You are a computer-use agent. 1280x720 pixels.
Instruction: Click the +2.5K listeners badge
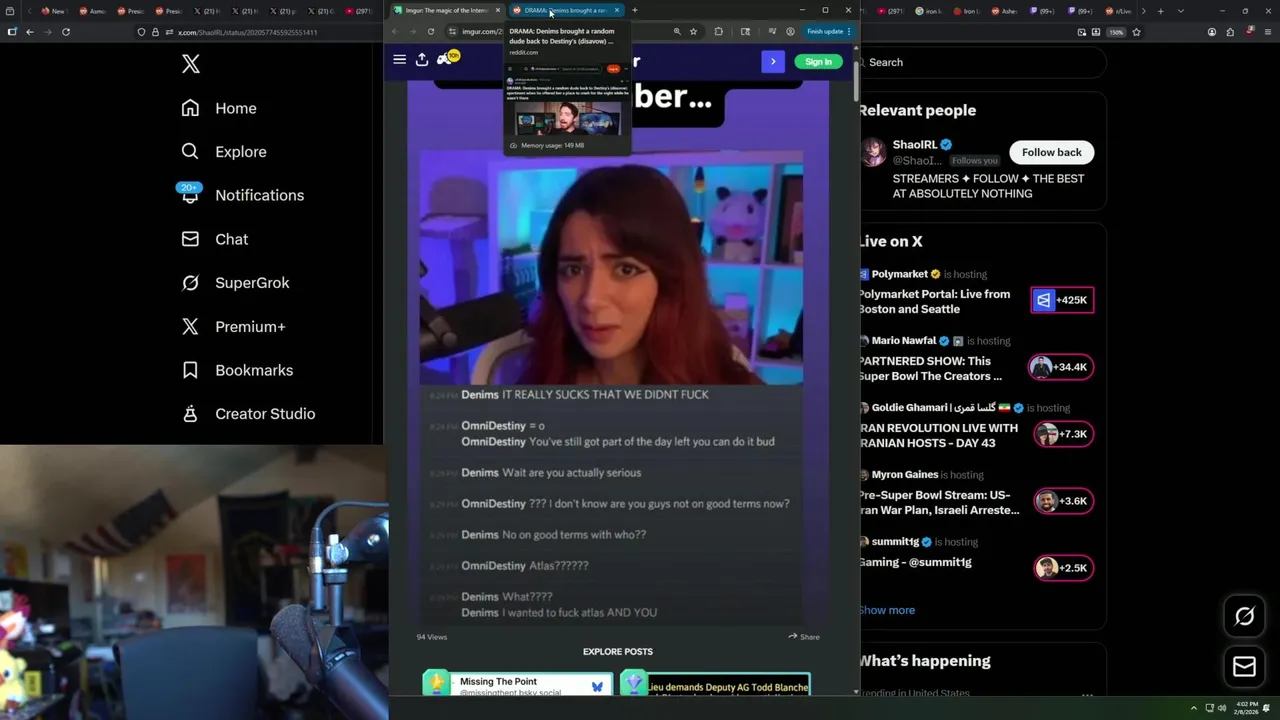pos(1064,568)
